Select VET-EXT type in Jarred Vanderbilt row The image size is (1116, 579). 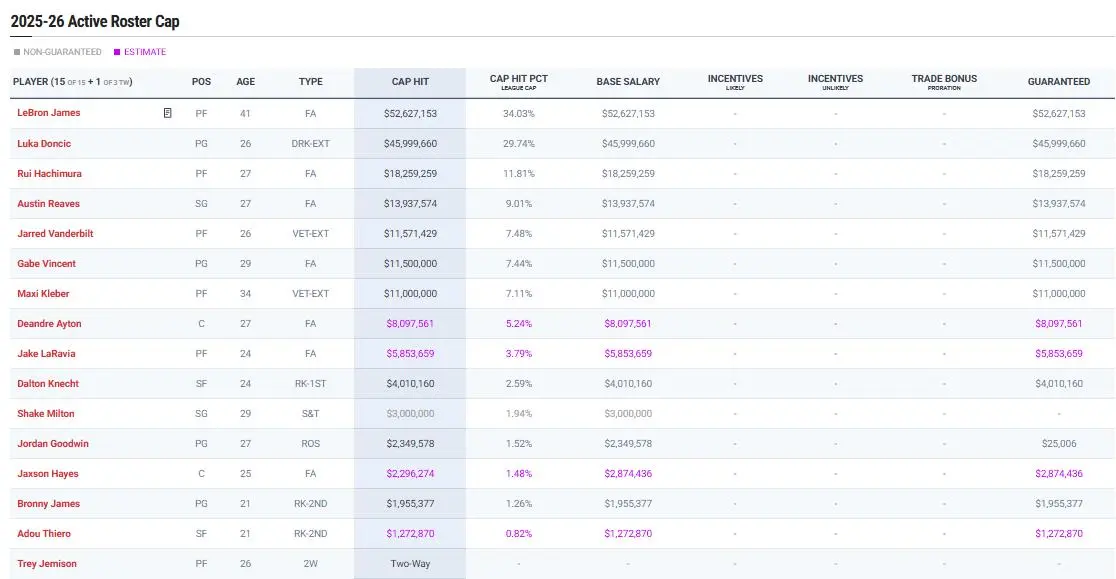click(x=310, y=233)
